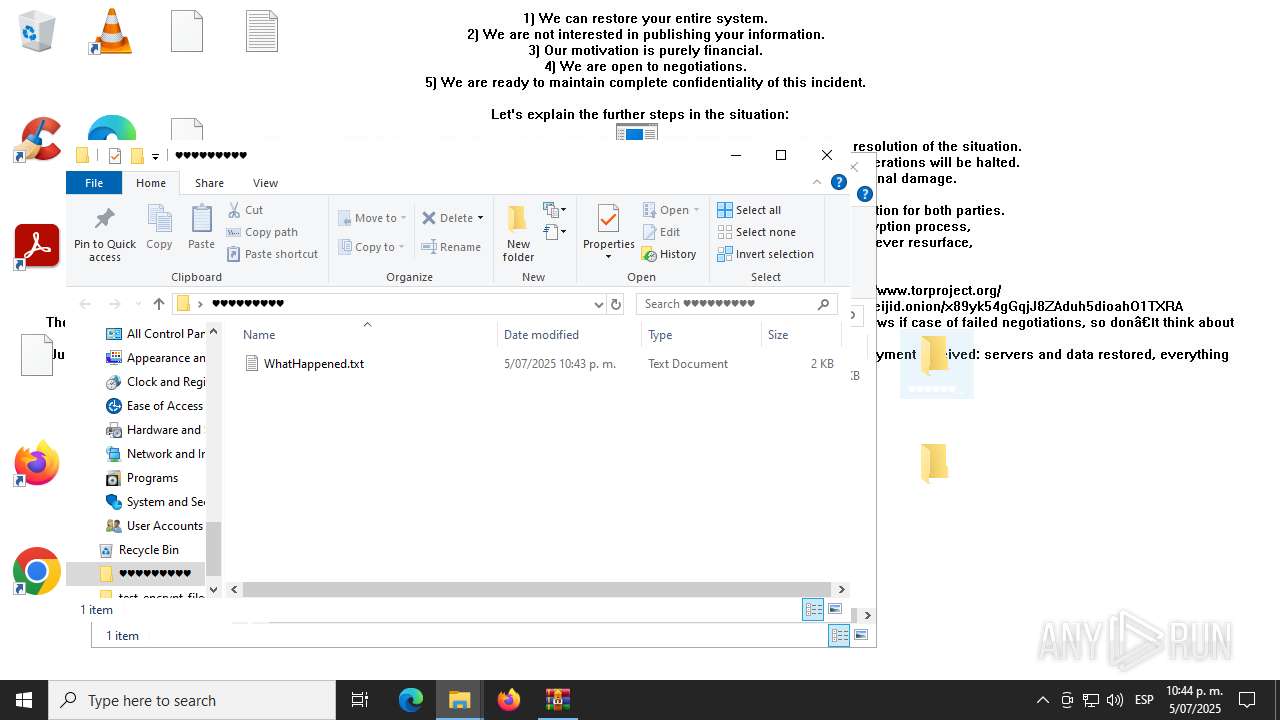Select the WhatHappened.txt file
This screenshot has width=1280, height=720.
pyautogui.click(x=314, y=364)
